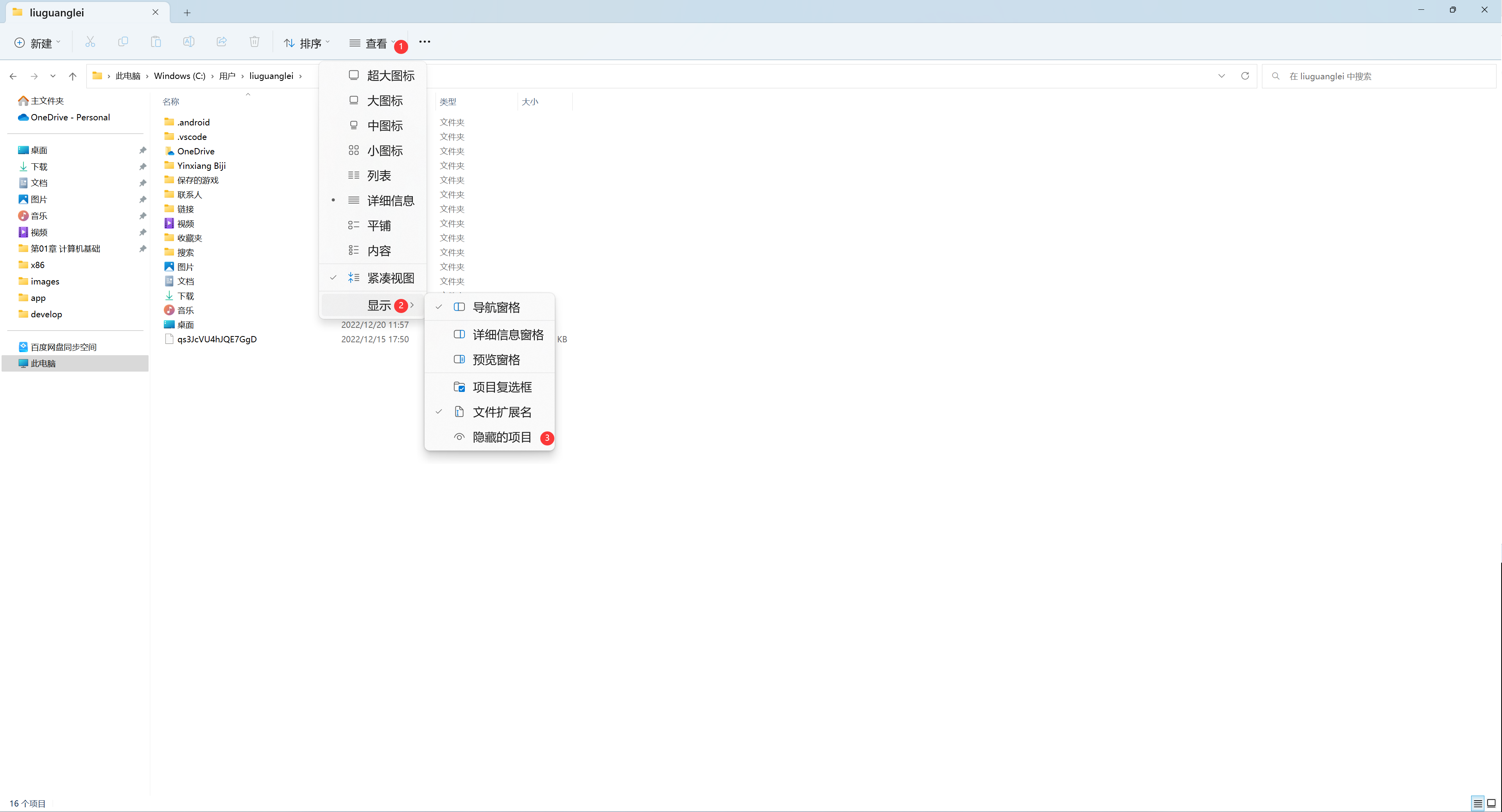This screenshot has width=1502, height=812.
Task: Expand address bar history dropdown
Action: tap(1222, 76)
